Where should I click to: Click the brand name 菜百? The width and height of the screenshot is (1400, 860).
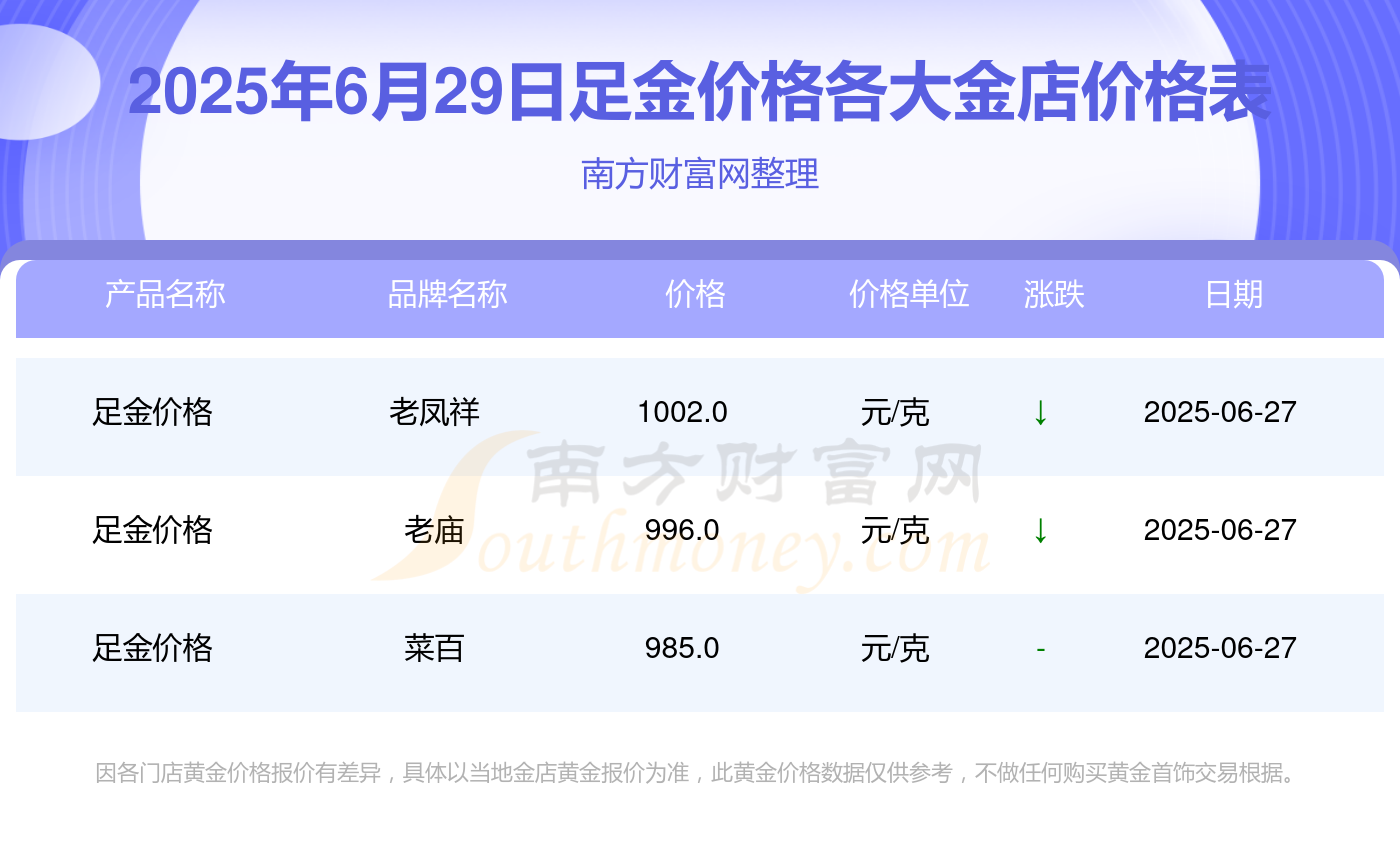434,648
